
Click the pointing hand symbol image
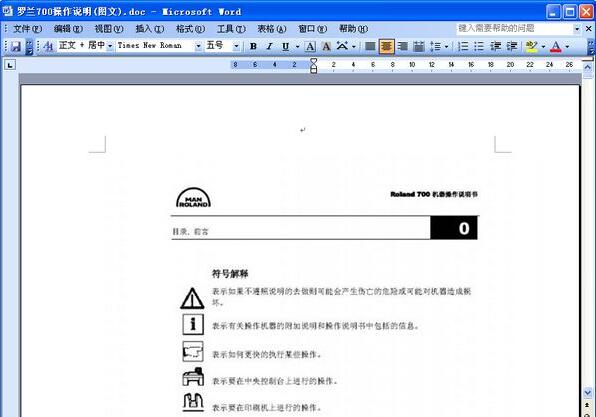click(193, 351)
